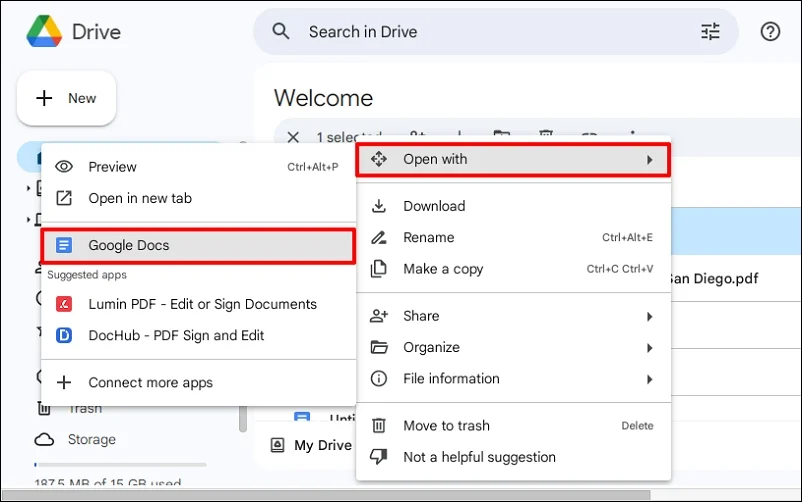Open advanced search filter options icon
802x502 pixels.
point(710,32)
